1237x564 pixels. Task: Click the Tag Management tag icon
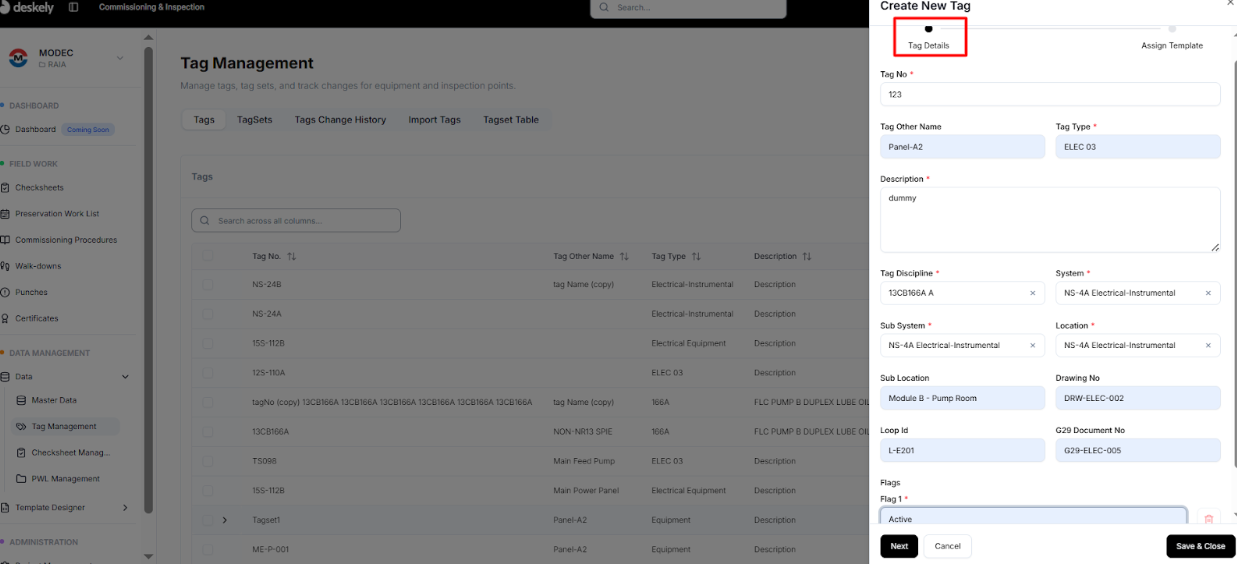[x=22, y=426]
